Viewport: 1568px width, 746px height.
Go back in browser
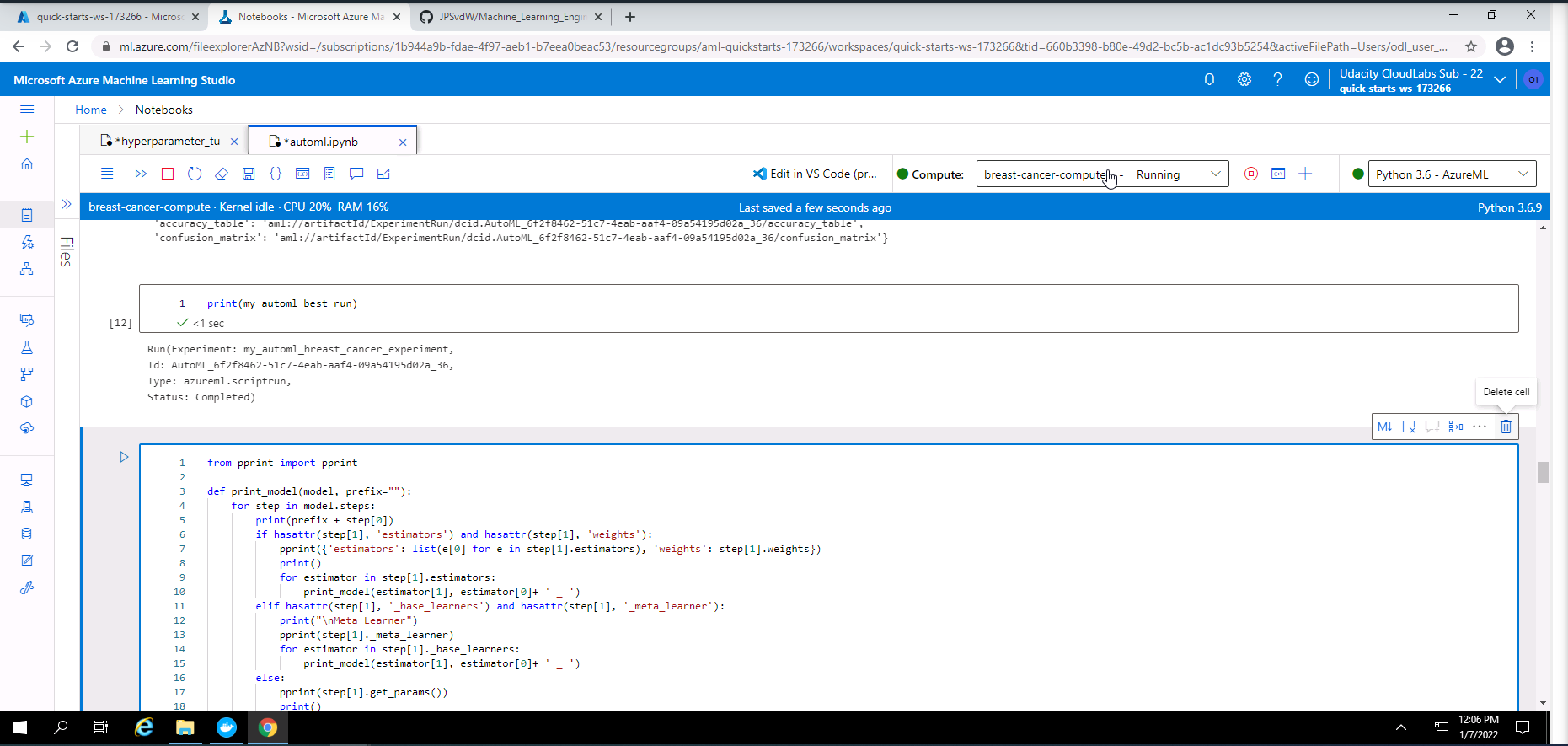(x=19, y=46)
